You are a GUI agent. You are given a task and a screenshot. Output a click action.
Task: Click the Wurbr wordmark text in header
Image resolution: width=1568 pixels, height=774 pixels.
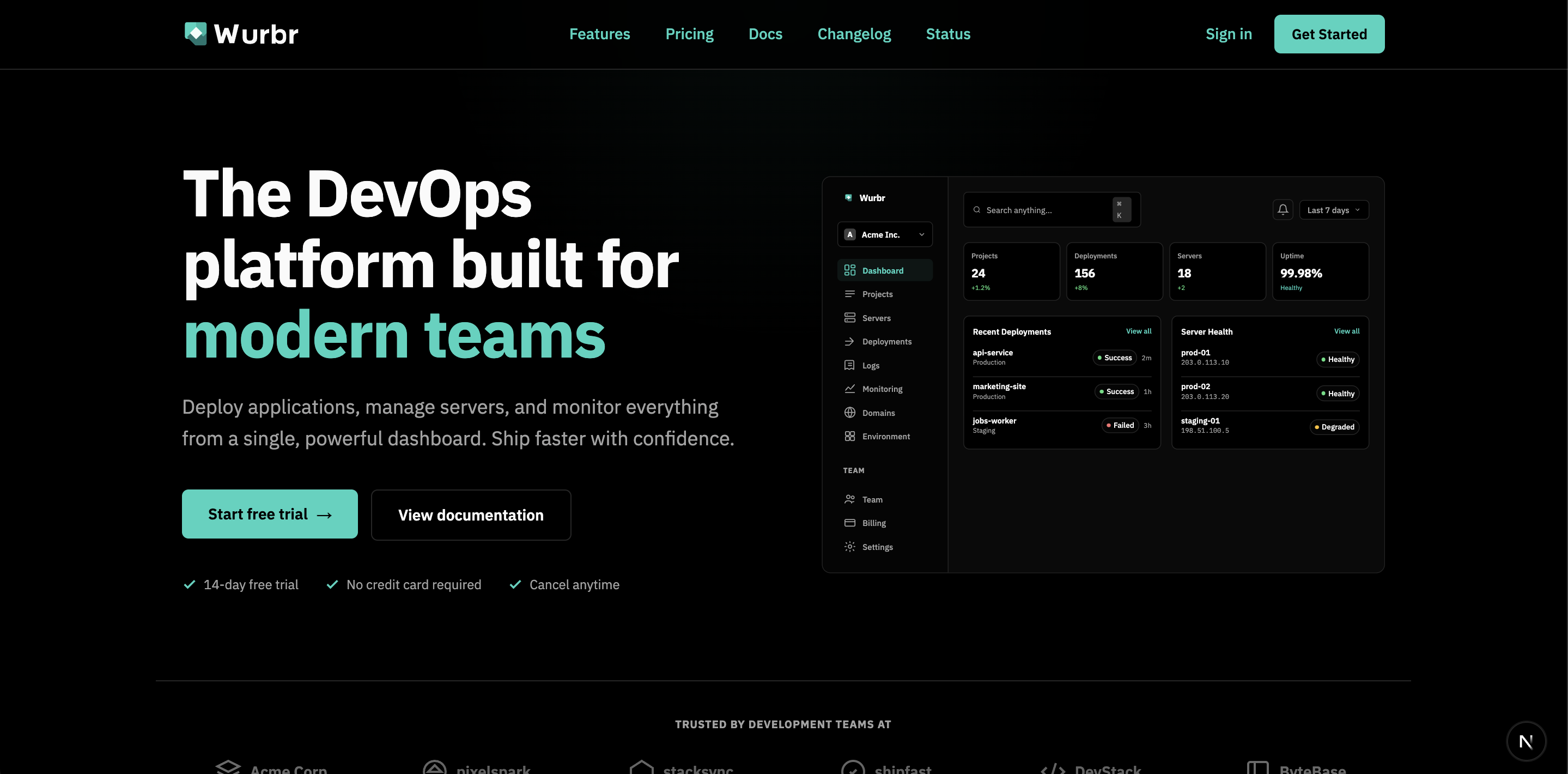point(256,34)
